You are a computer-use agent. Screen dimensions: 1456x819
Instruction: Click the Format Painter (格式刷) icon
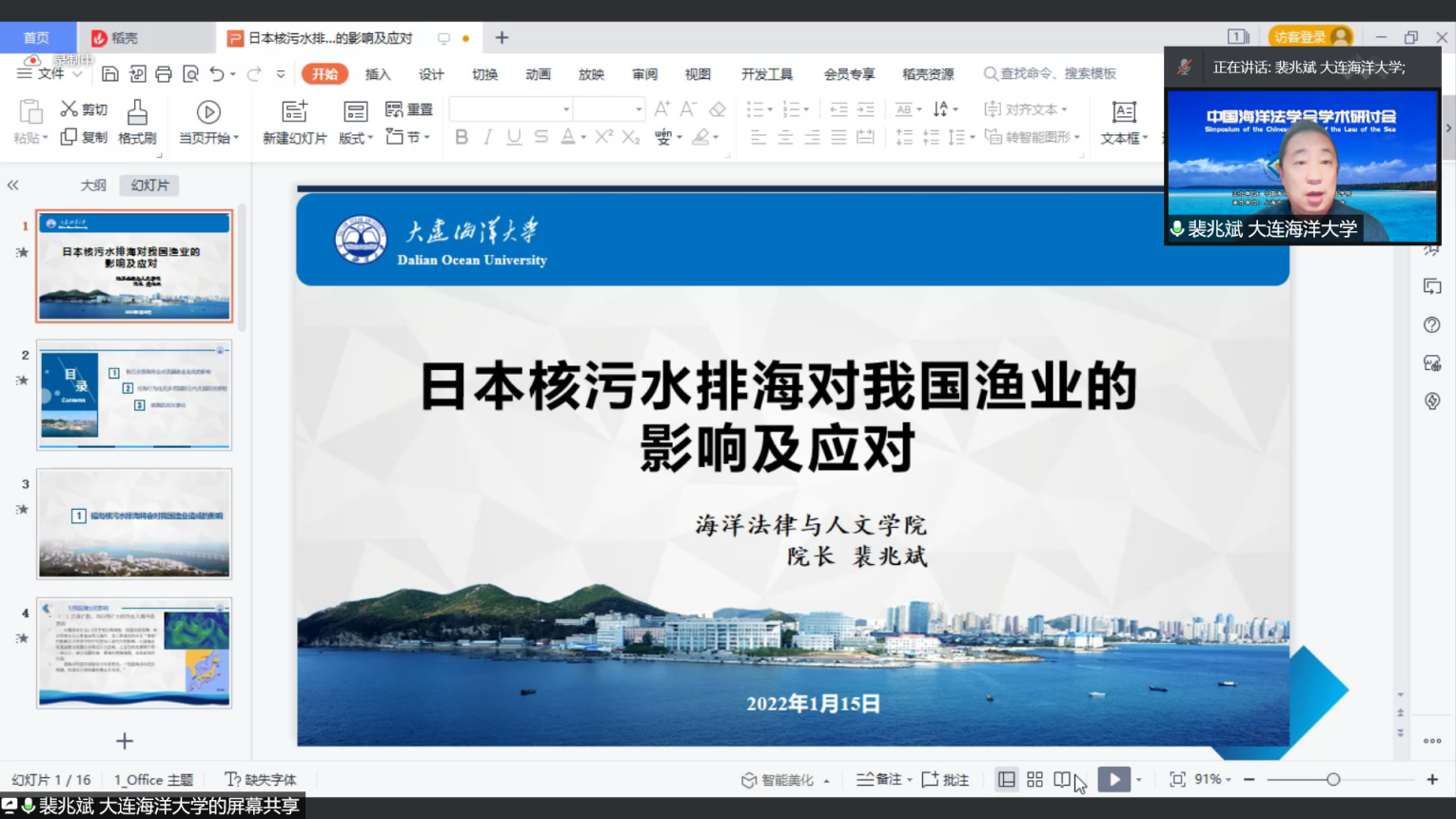(137, 113)
